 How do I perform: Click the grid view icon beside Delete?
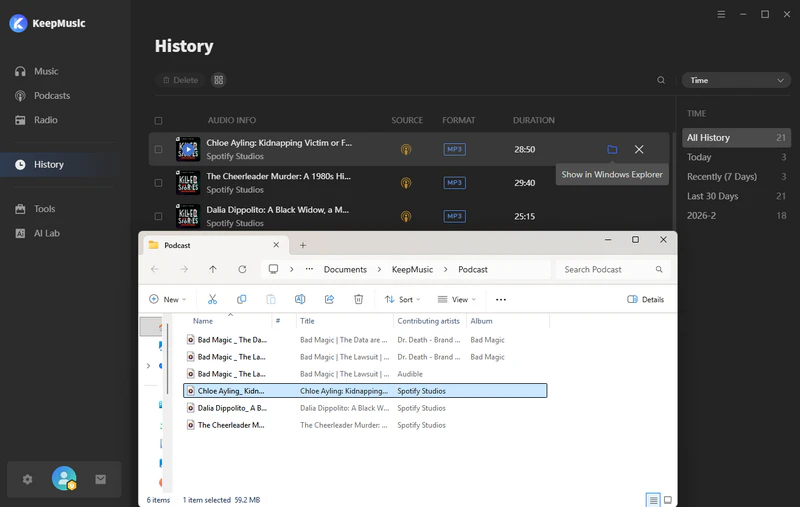tap(219, 80)
